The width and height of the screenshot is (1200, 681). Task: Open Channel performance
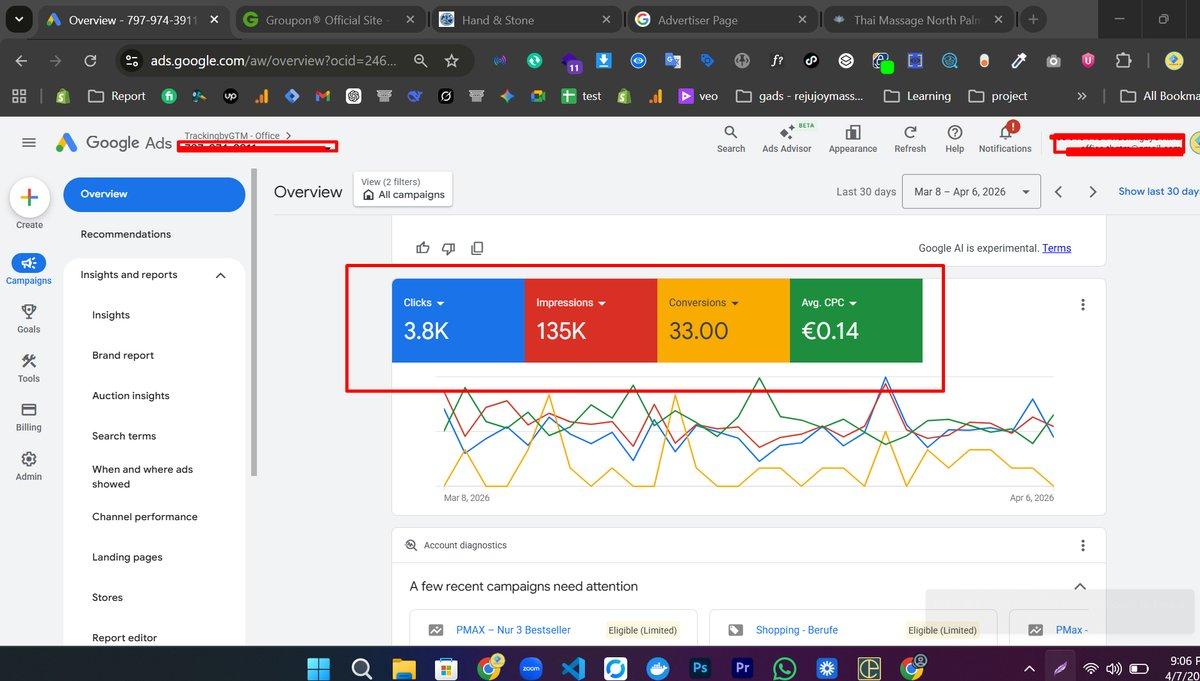pos(145,517)
